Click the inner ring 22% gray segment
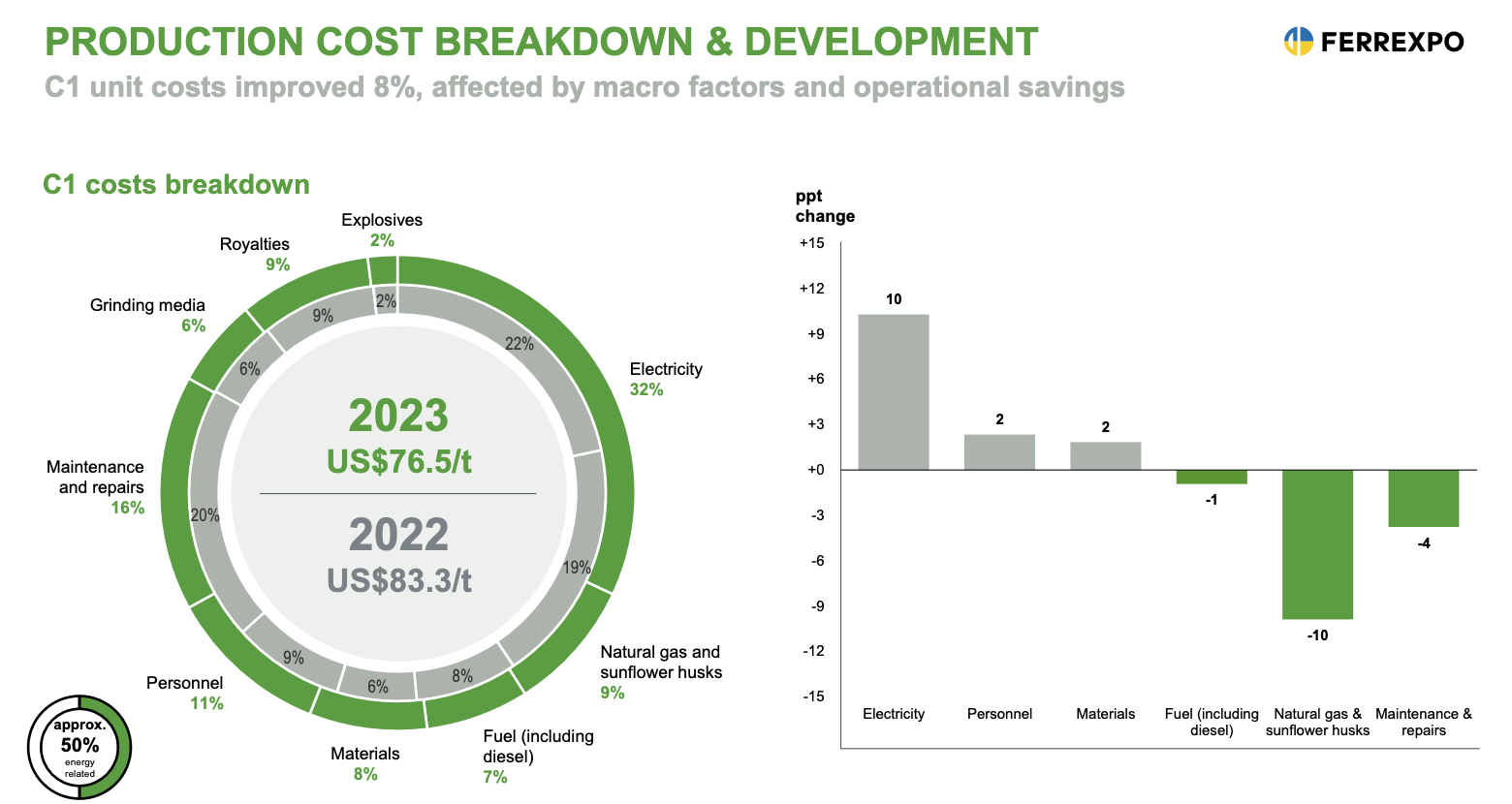 [x=519, y=344]
